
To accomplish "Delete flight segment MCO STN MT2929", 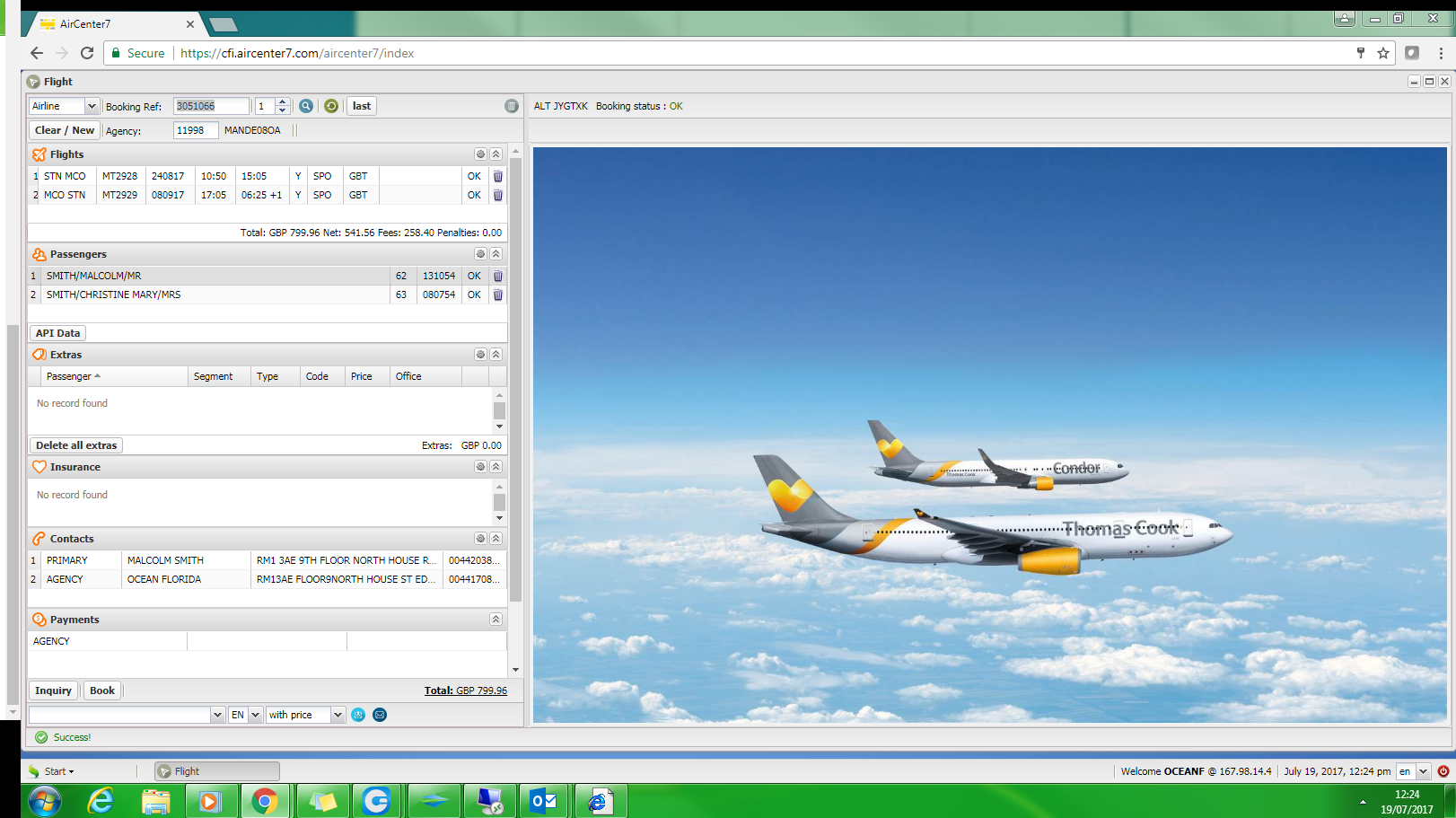I will (498, 195).
